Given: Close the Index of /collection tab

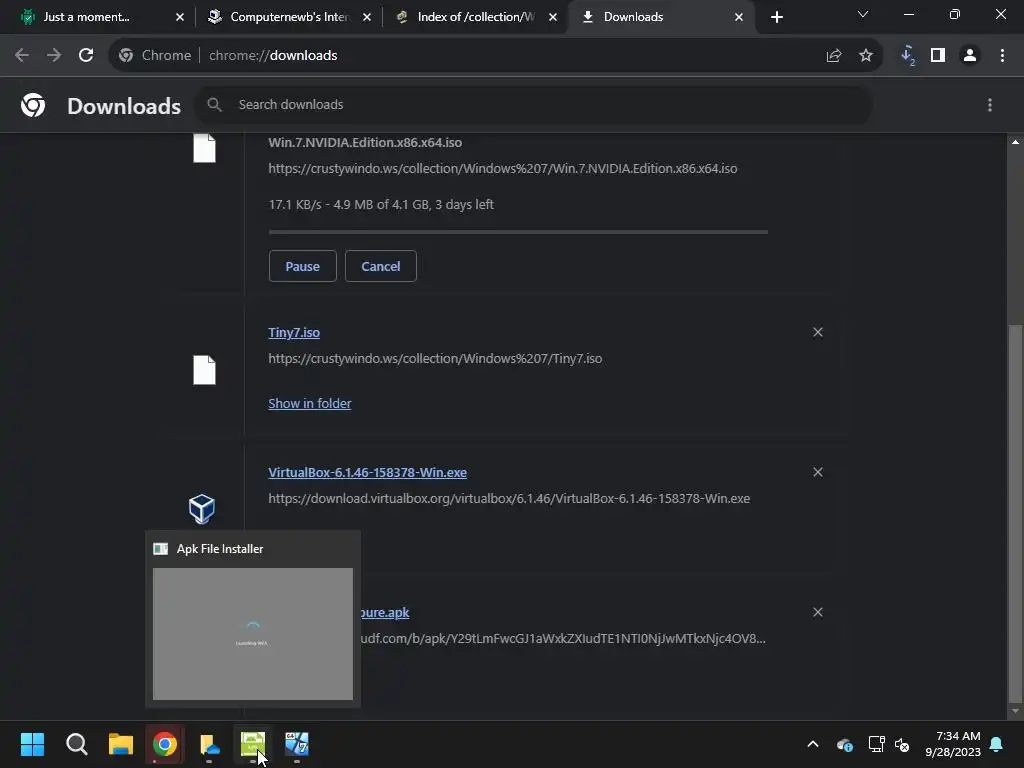Looking at the screenshot, I should click(x=552, y=17).
